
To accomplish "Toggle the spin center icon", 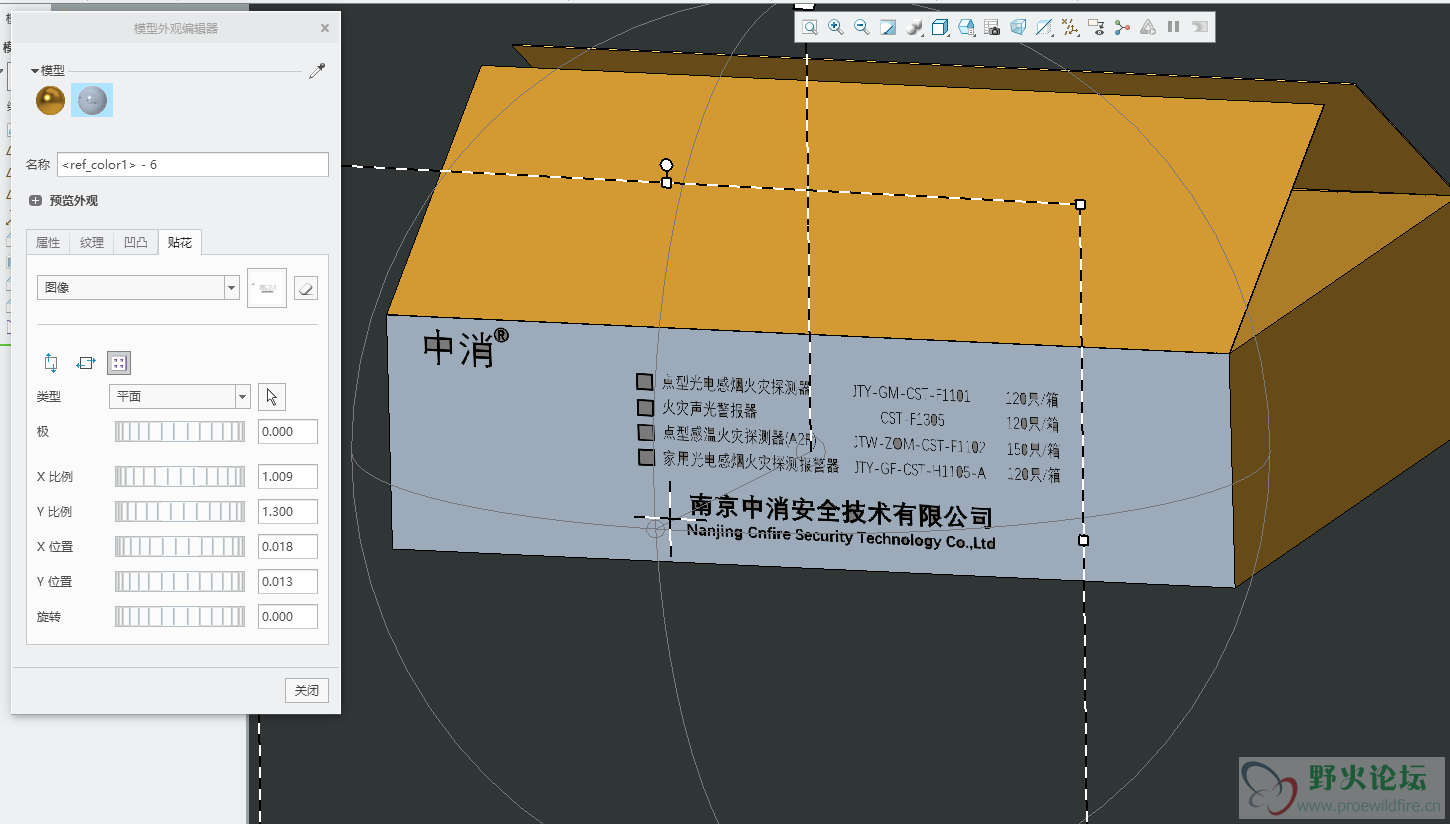I will coord(1122,28).
